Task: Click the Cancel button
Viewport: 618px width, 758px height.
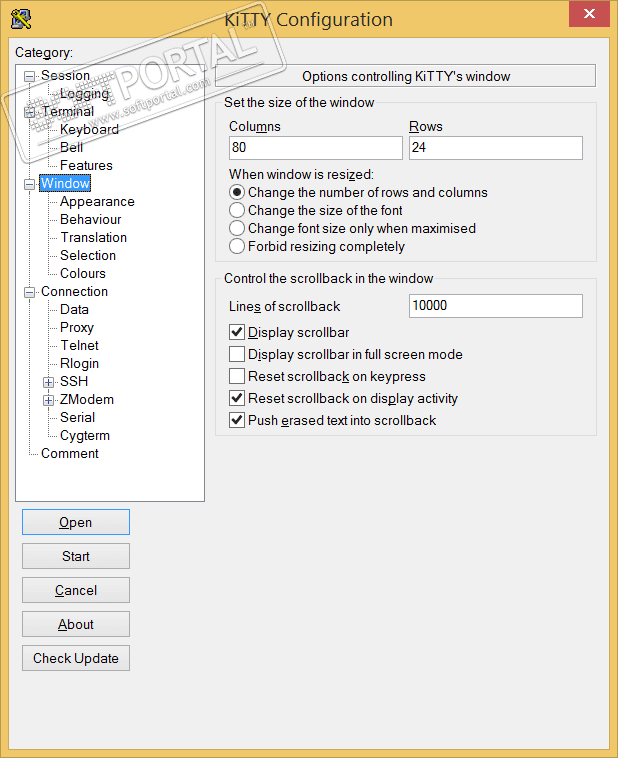Action: pyautogui.click(x=76, y=590)
